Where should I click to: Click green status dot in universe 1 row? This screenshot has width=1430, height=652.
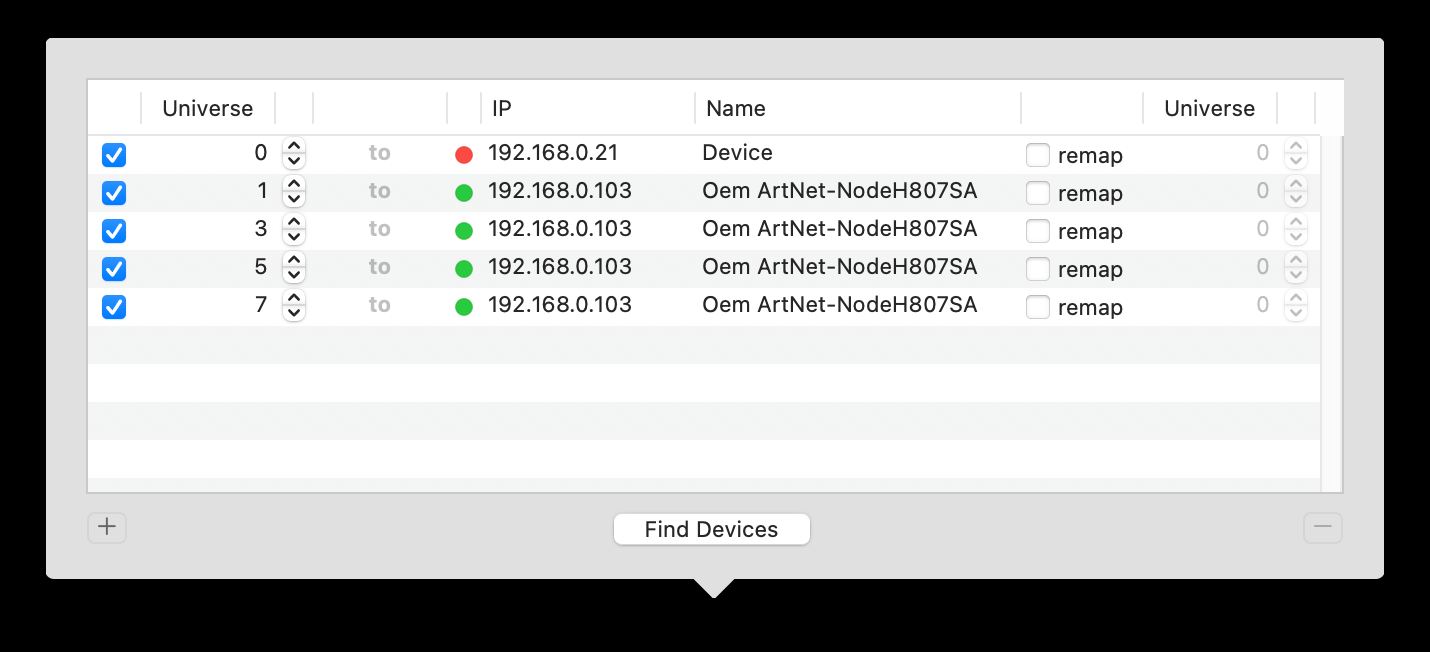(464, 193)
